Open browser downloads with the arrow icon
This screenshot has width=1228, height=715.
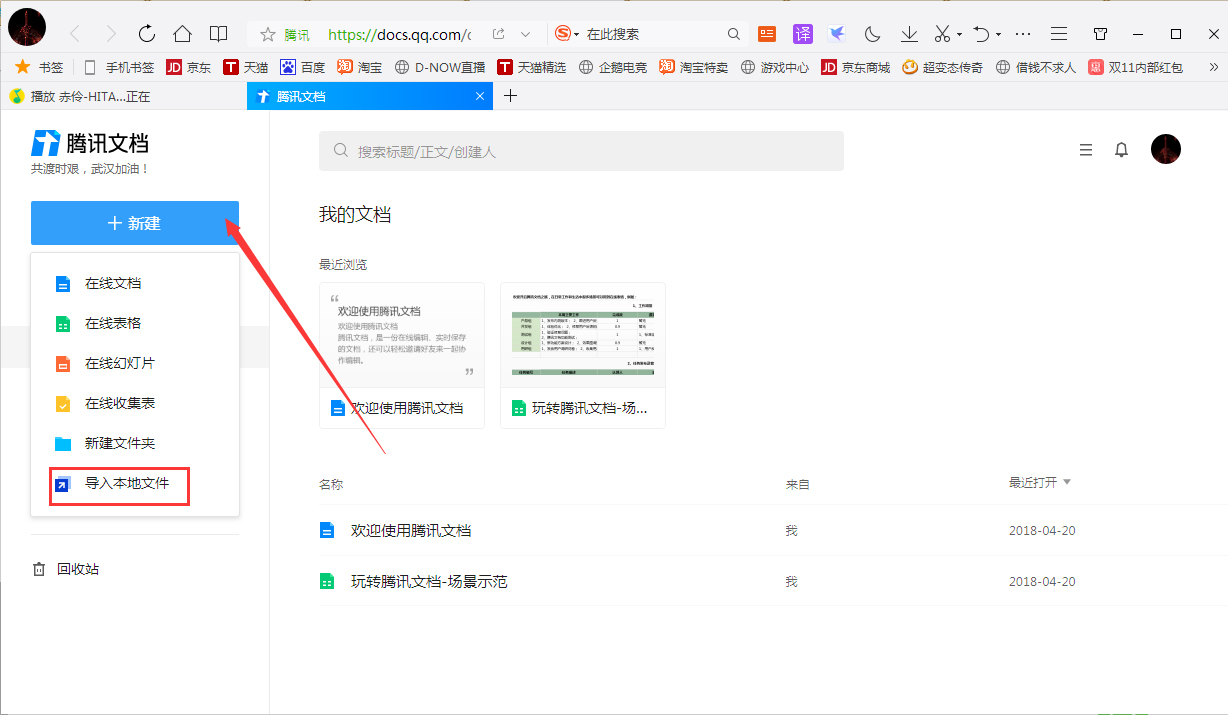click(908, 33)
